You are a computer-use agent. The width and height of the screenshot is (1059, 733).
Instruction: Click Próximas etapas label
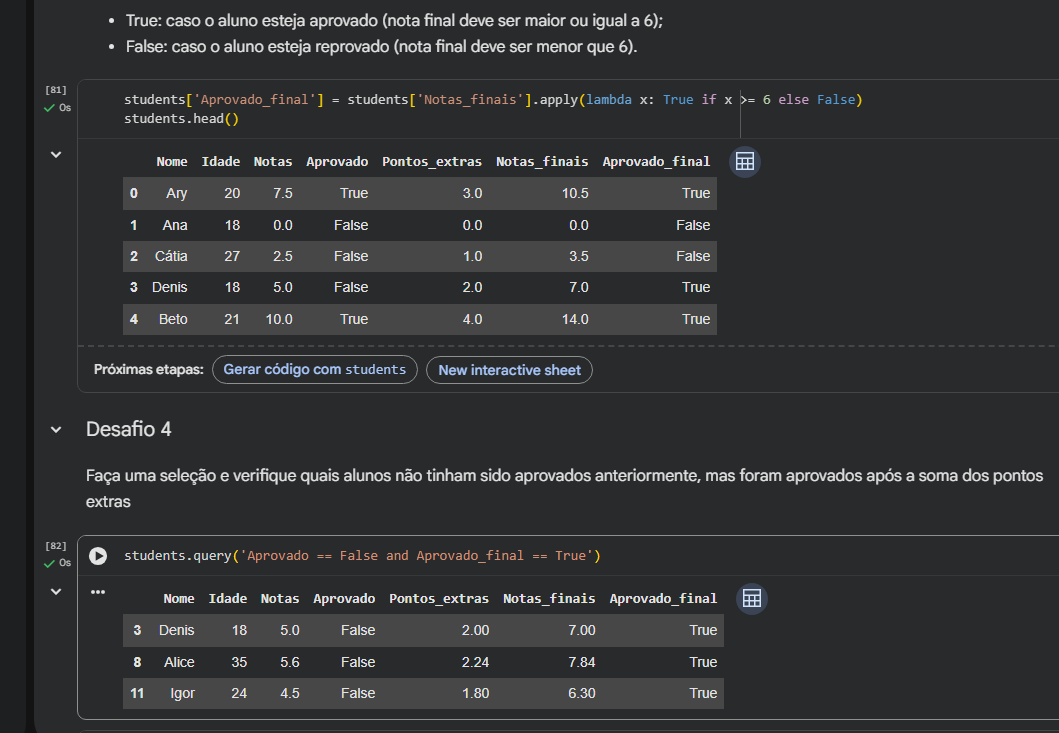[x=149, y=370]
